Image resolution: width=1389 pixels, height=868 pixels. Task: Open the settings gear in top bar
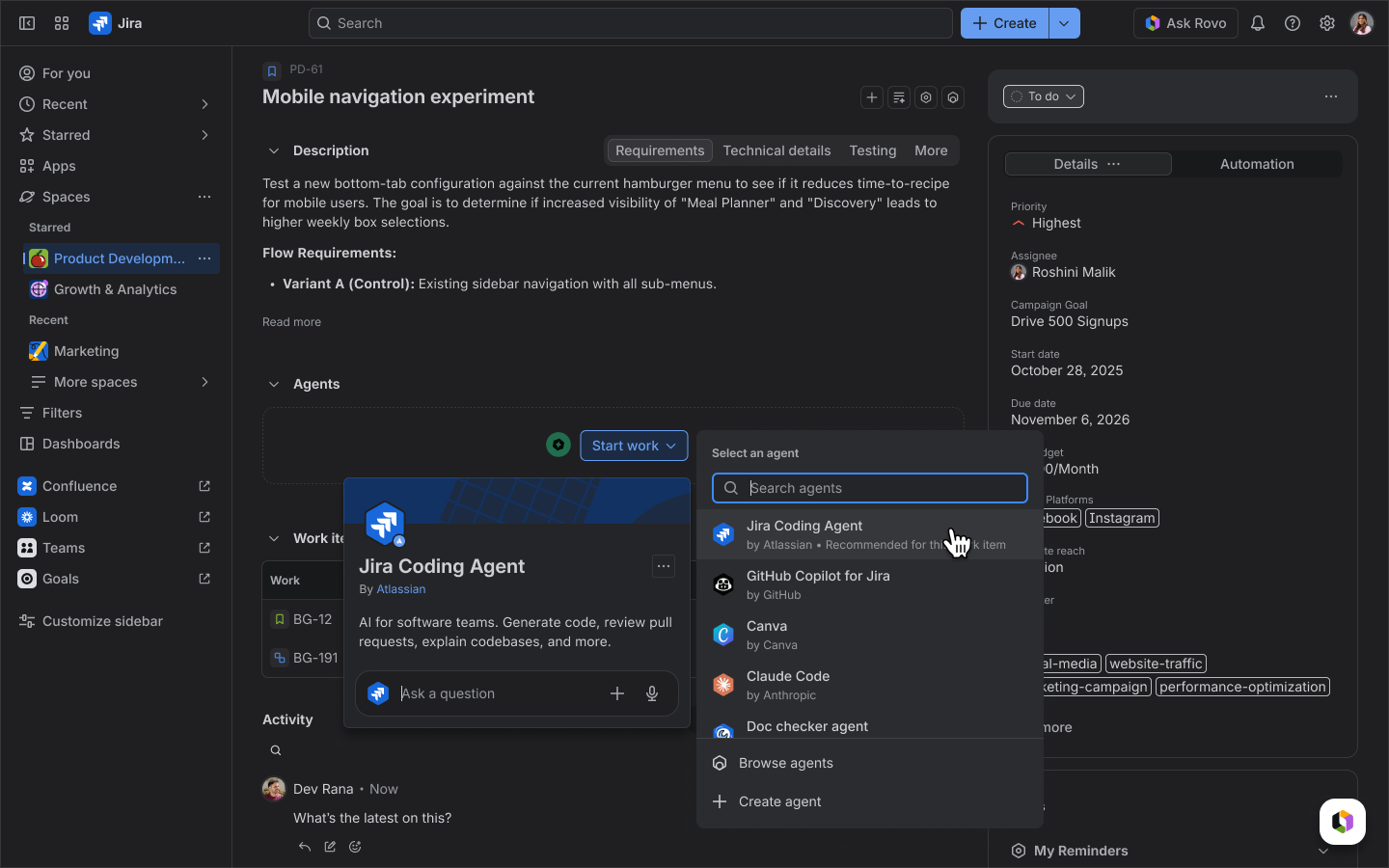click(x=1327, y=23)
